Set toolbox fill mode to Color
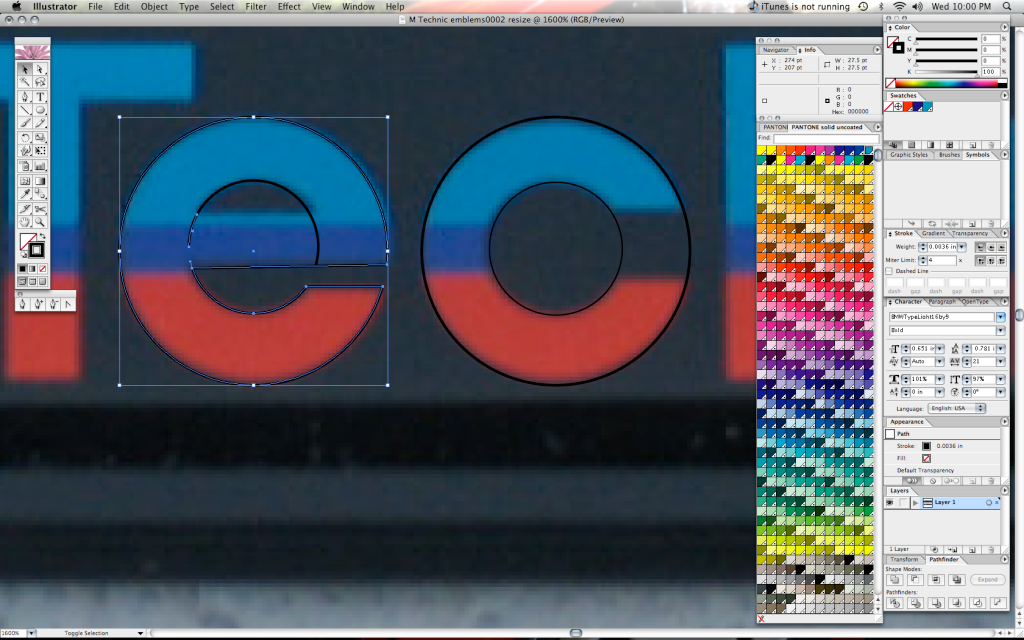 tap(22, 268)
